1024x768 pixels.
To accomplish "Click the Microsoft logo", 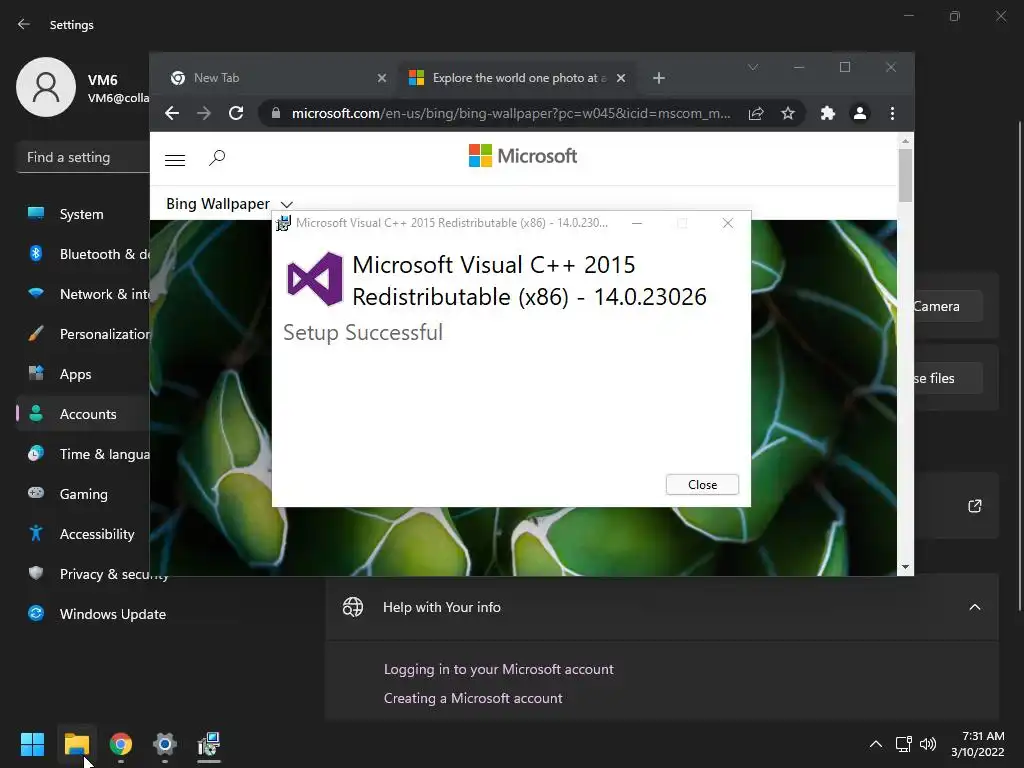I will 522,155.
